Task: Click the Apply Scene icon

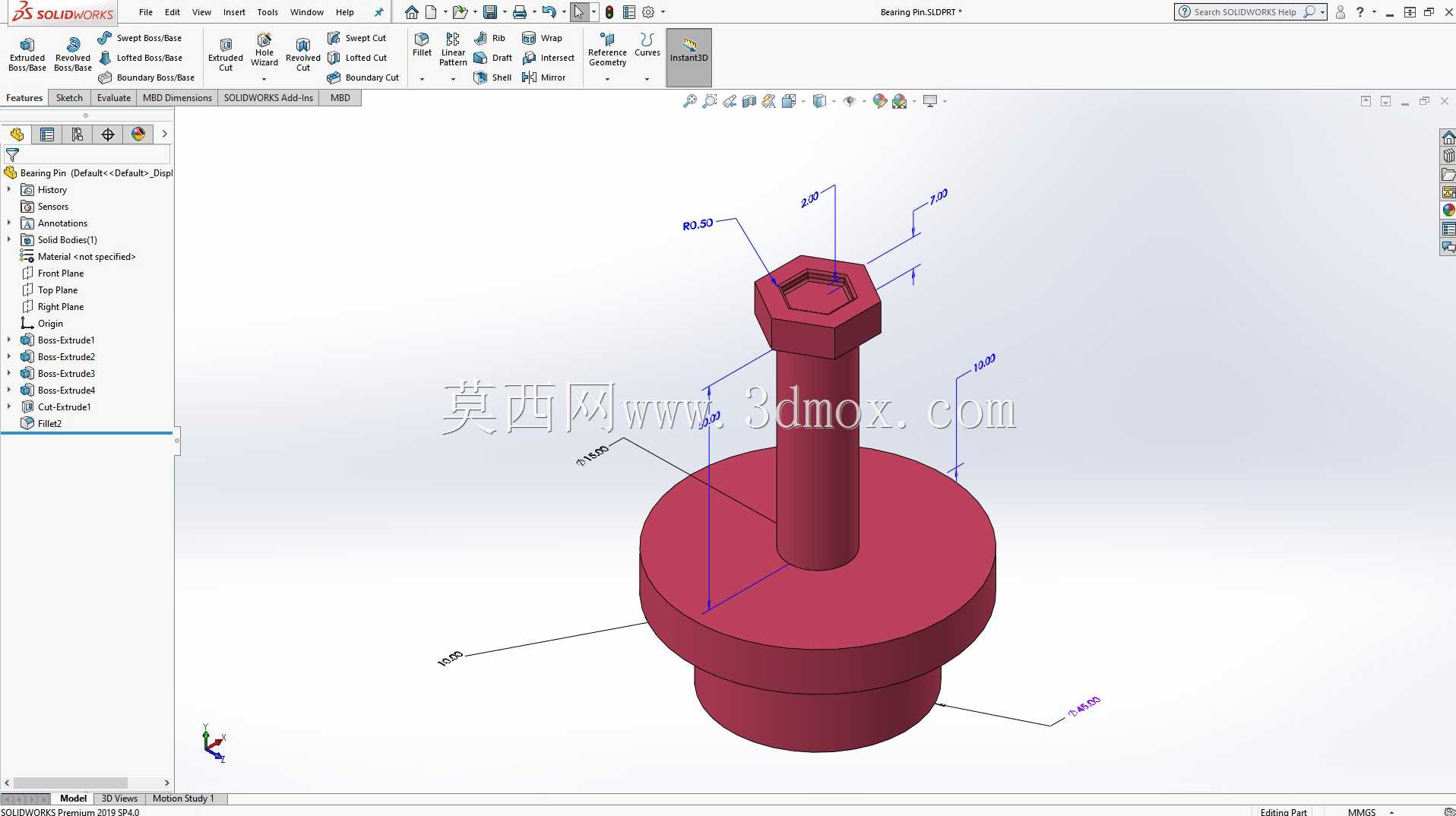Action: click(900, 101)
